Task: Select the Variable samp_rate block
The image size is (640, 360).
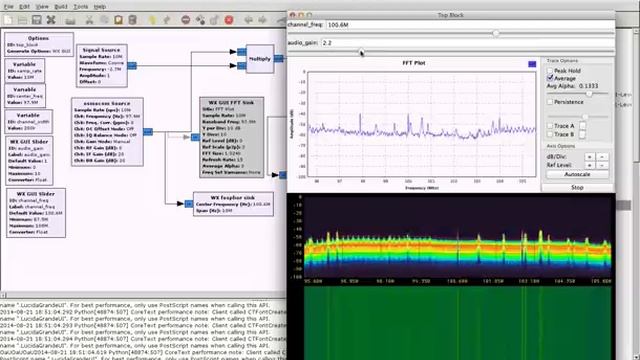Action: [25, 71]
